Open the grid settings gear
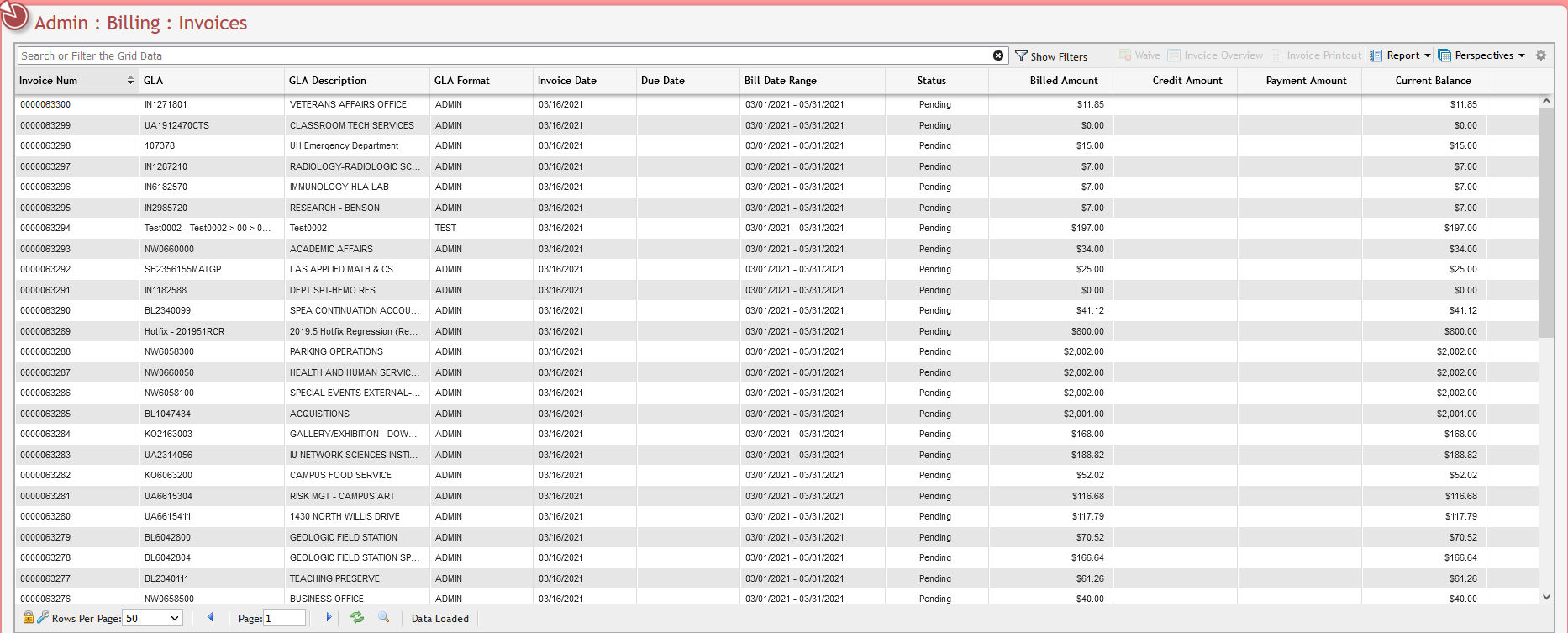The image size is (1568, 633). click(x=1541, y=55)
